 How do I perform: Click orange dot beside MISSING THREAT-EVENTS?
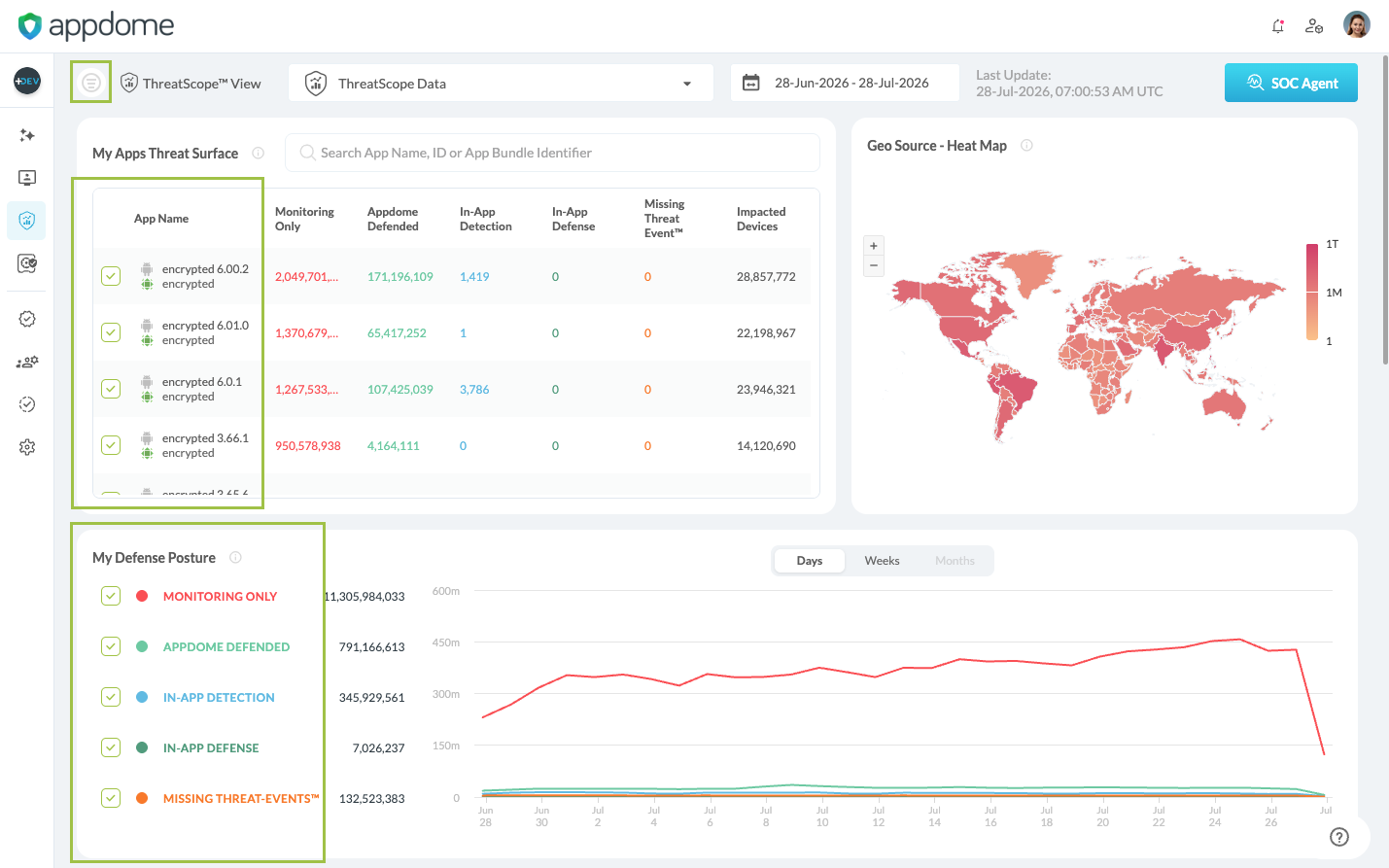pos(142,798)
